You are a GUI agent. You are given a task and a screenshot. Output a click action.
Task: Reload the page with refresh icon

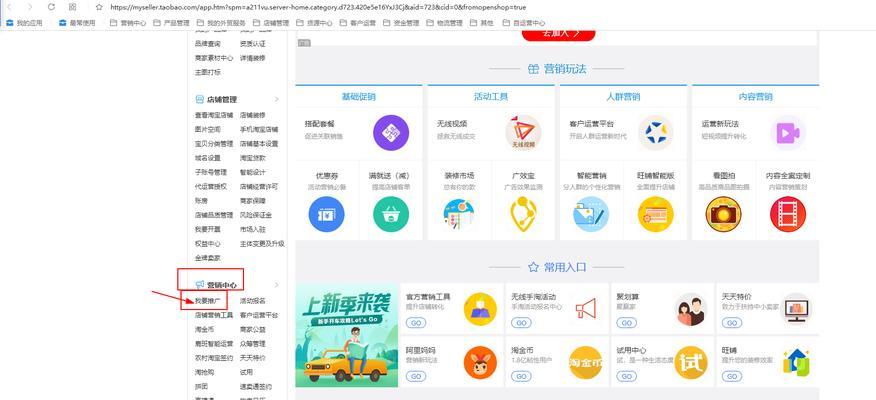[x=51, y=7]
